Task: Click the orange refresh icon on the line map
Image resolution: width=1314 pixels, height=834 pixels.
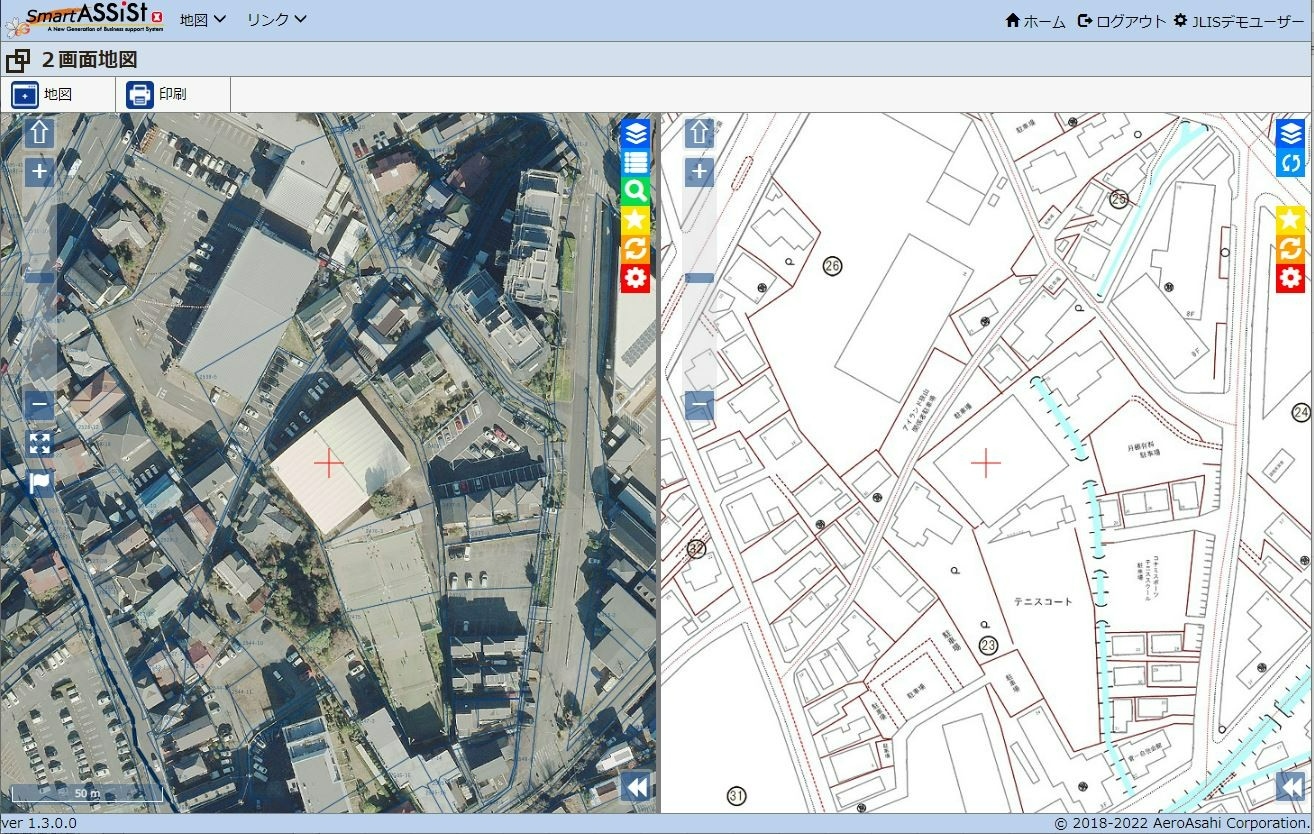Action: [1290, 249]
